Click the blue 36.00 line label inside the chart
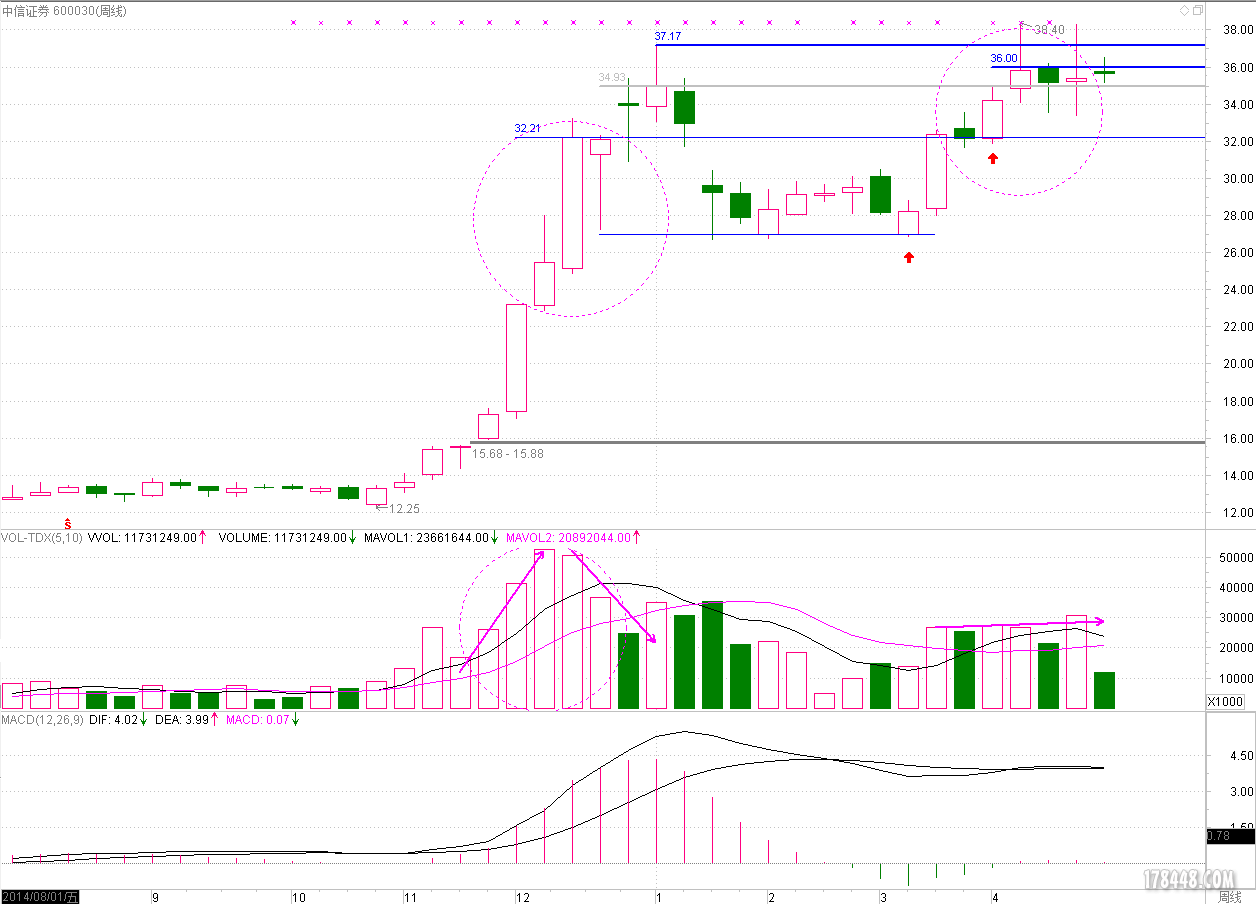 [1004, 59]
